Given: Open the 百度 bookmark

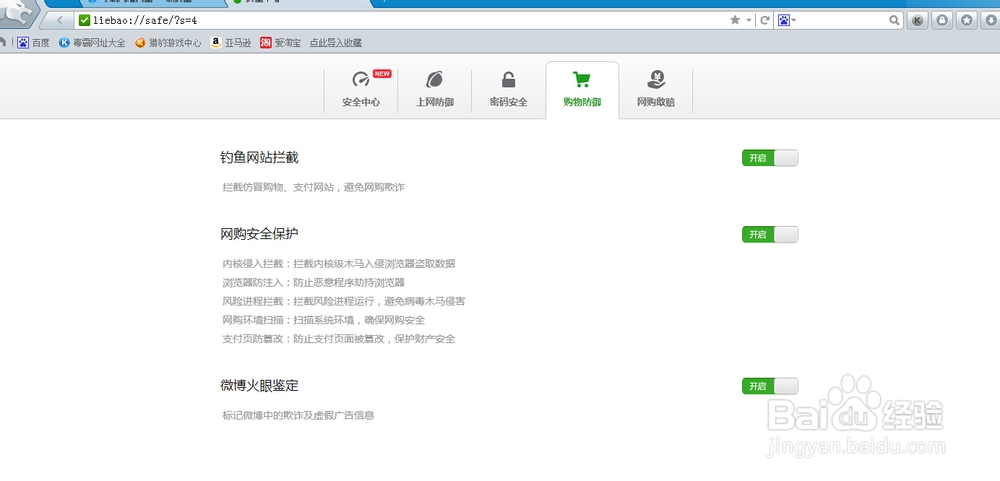Looking at the screenshot, I should click(x=33, y=43).
